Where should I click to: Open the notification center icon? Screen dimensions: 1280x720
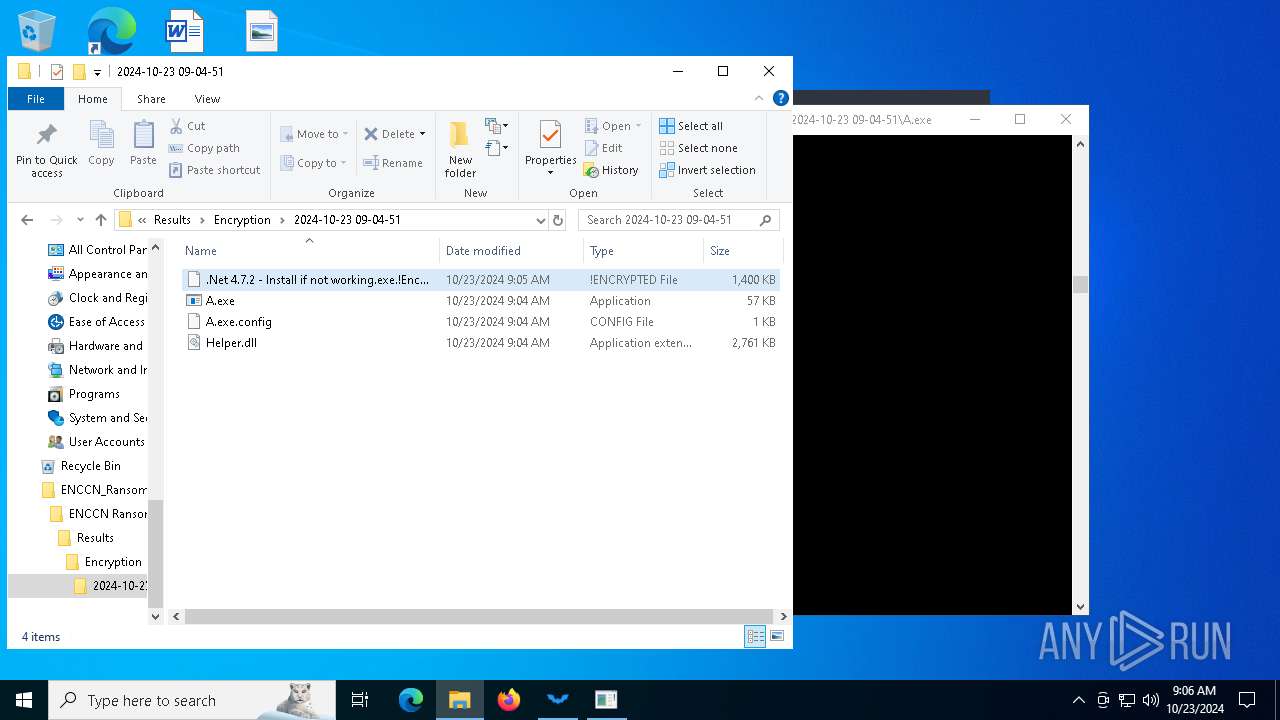[x=1247, y=700]
